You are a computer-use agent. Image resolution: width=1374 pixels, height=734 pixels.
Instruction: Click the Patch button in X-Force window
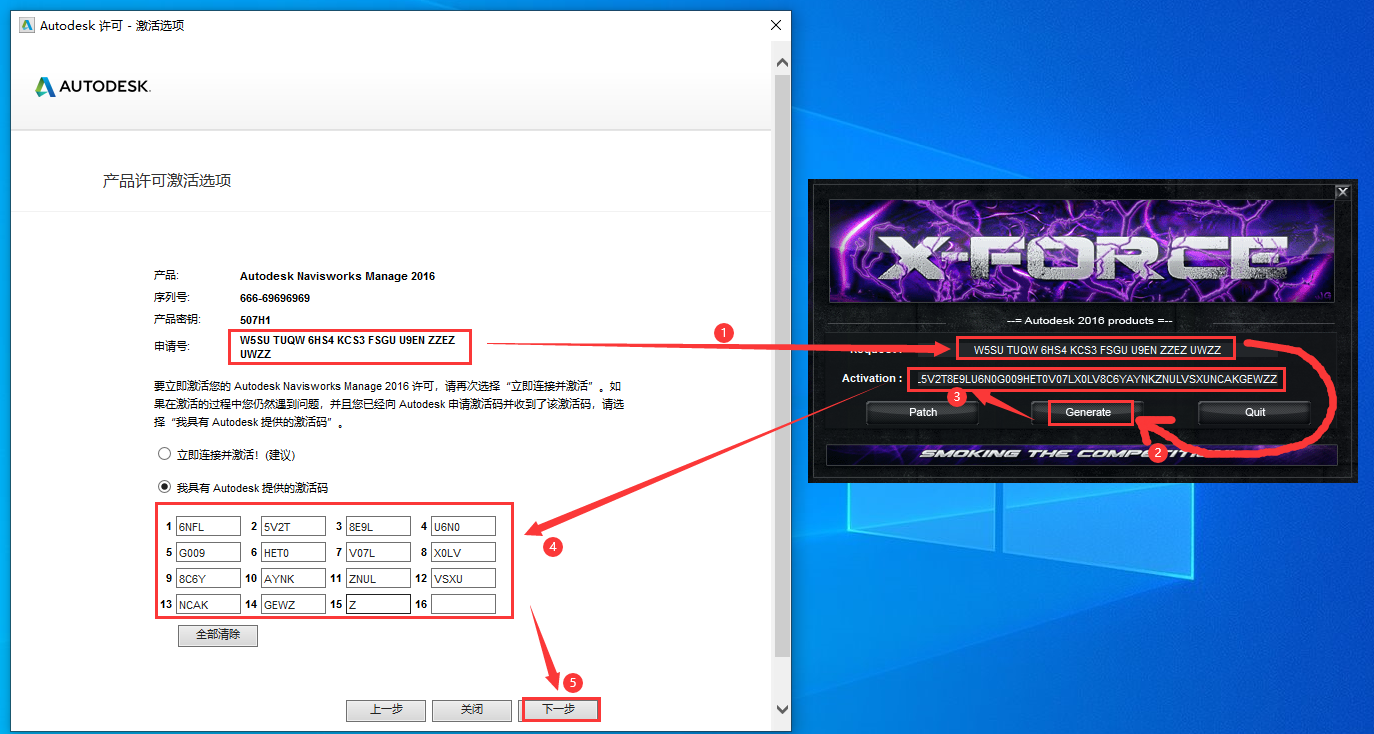923,412
